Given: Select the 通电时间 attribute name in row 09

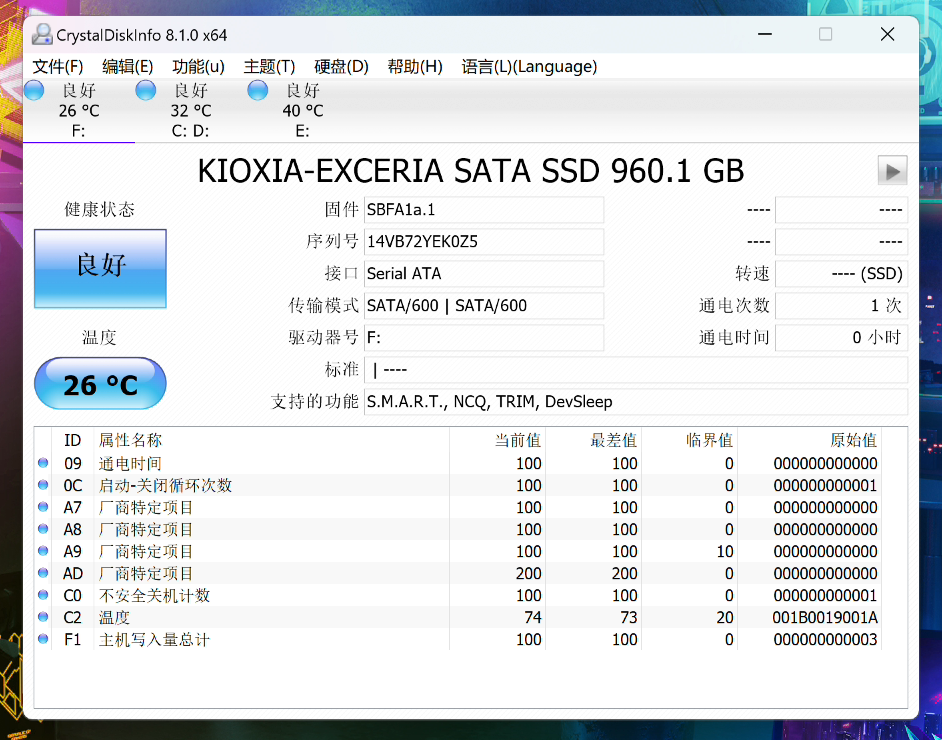Looking at the screenshot, I should [130, 463].
